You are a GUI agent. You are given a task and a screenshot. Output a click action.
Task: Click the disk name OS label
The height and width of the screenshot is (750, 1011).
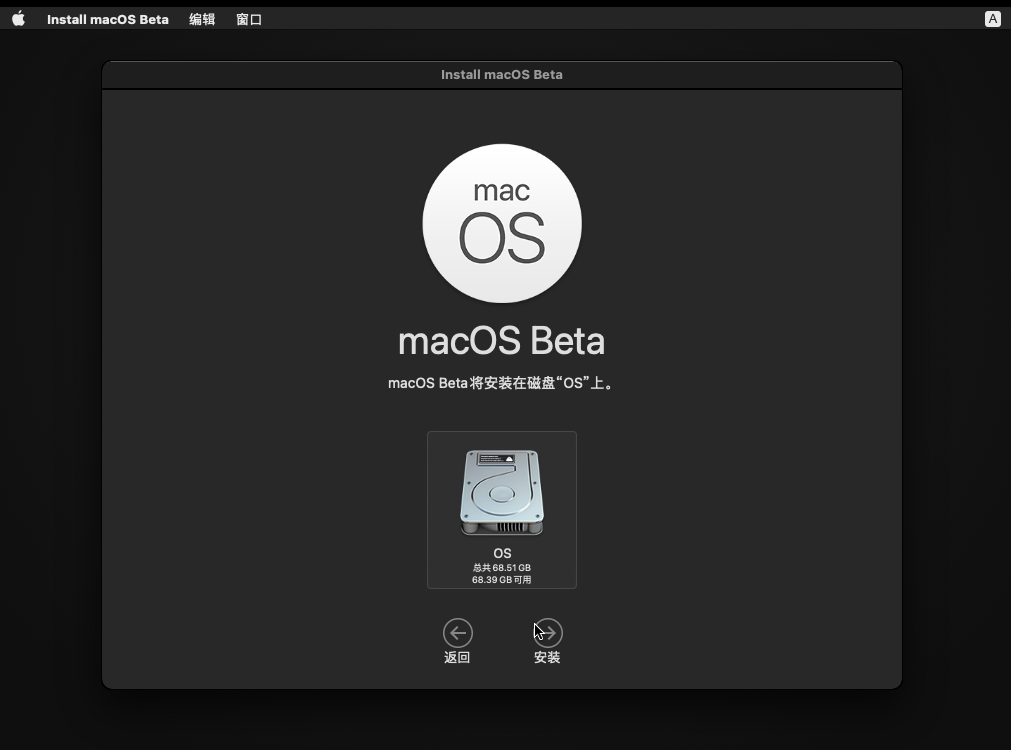click(x=502, y=553)
